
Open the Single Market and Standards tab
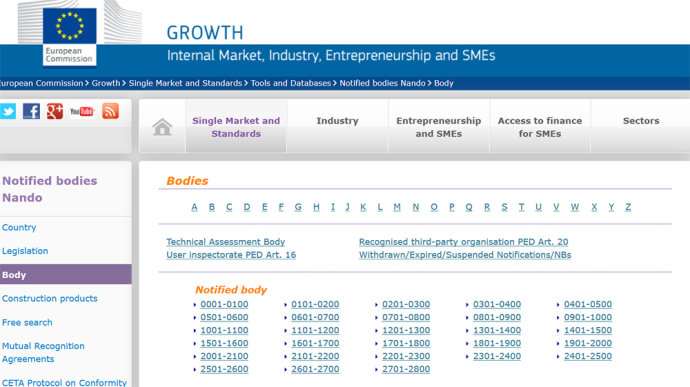[236, 127]
